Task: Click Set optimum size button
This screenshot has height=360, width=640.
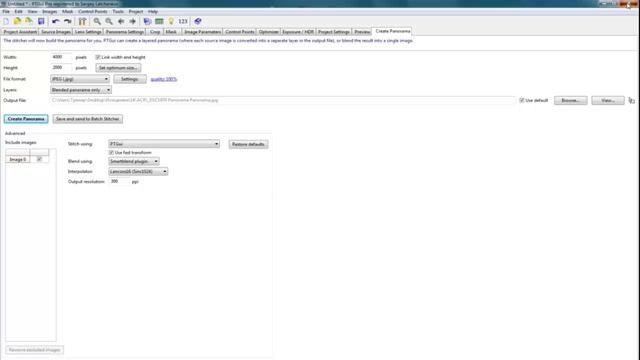Action: [118, 68]
